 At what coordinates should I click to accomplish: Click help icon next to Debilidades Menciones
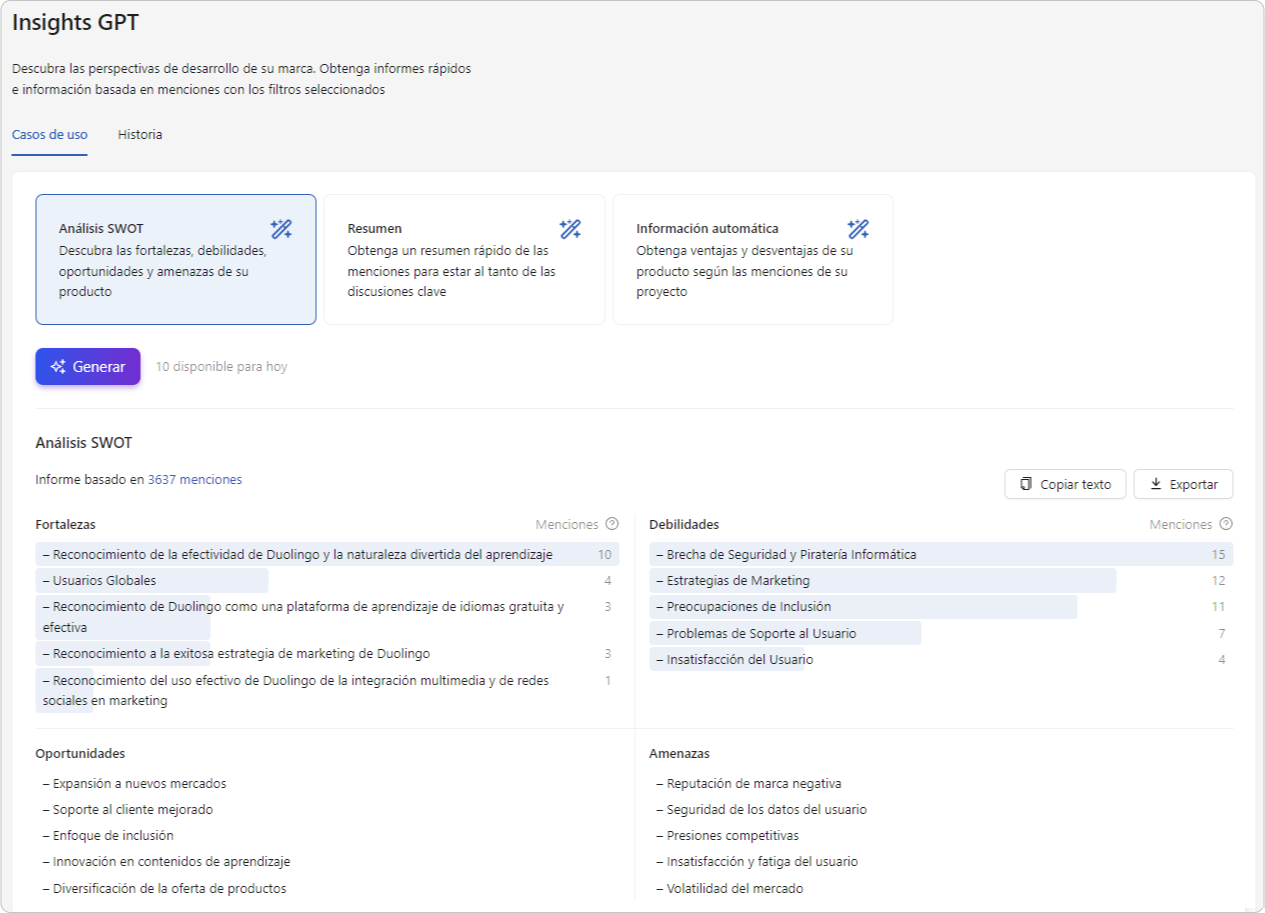tap(1226, 524)
